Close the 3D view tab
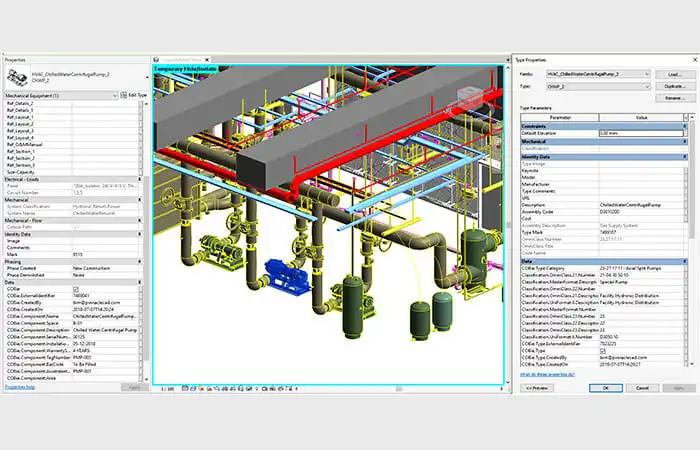Viewport: 700px width, 450px height. point(207,59)
